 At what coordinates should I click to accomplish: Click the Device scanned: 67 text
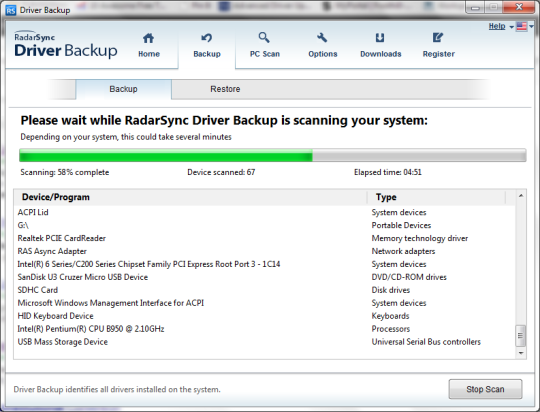[221, 172]
